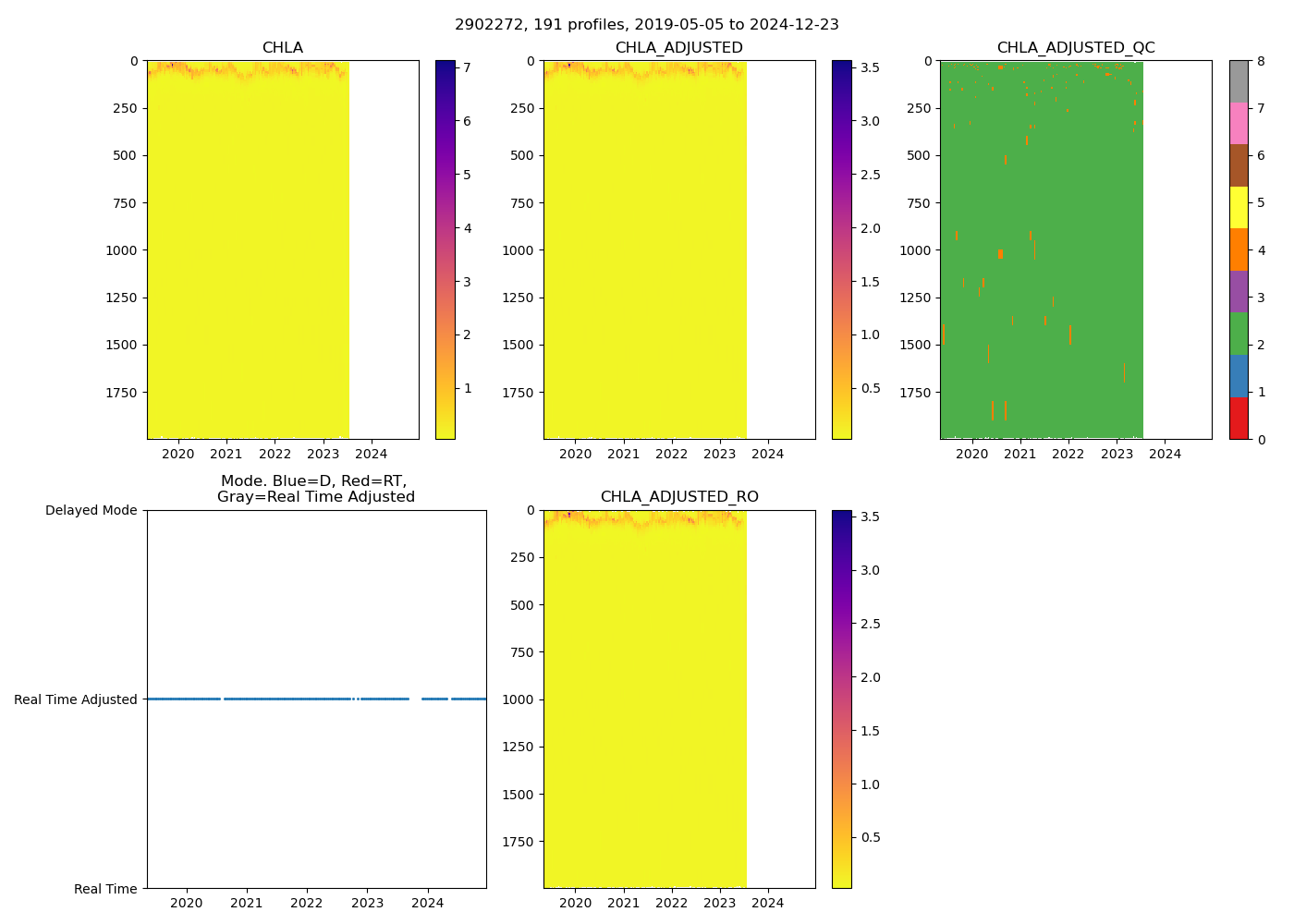Click the 2022 tick under the CHLA plot

(x=275, y=454)
